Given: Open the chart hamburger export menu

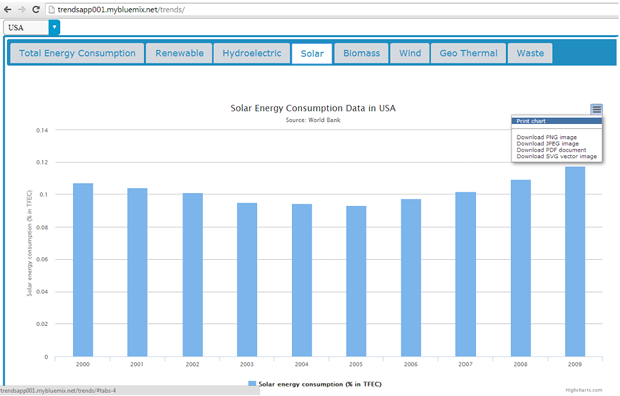Looking at the screenshot, I should [597, 109].
